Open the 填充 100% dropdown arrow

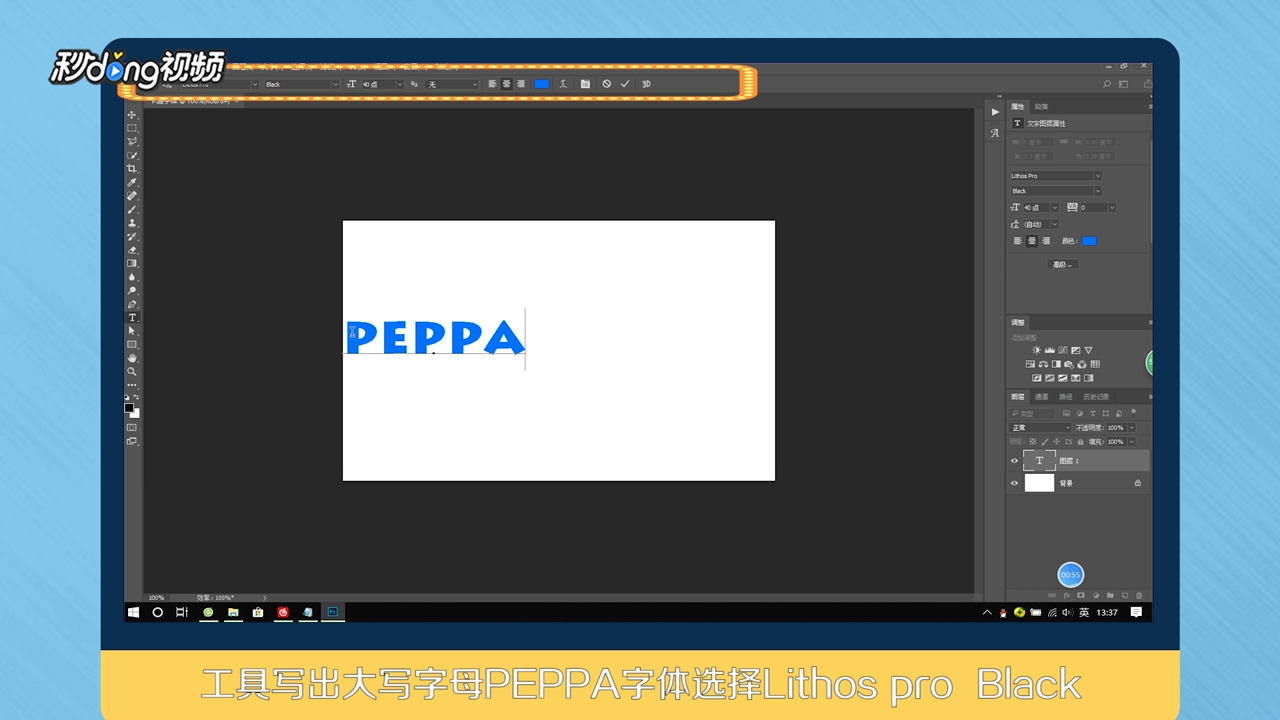click(x=1131, y=441)
